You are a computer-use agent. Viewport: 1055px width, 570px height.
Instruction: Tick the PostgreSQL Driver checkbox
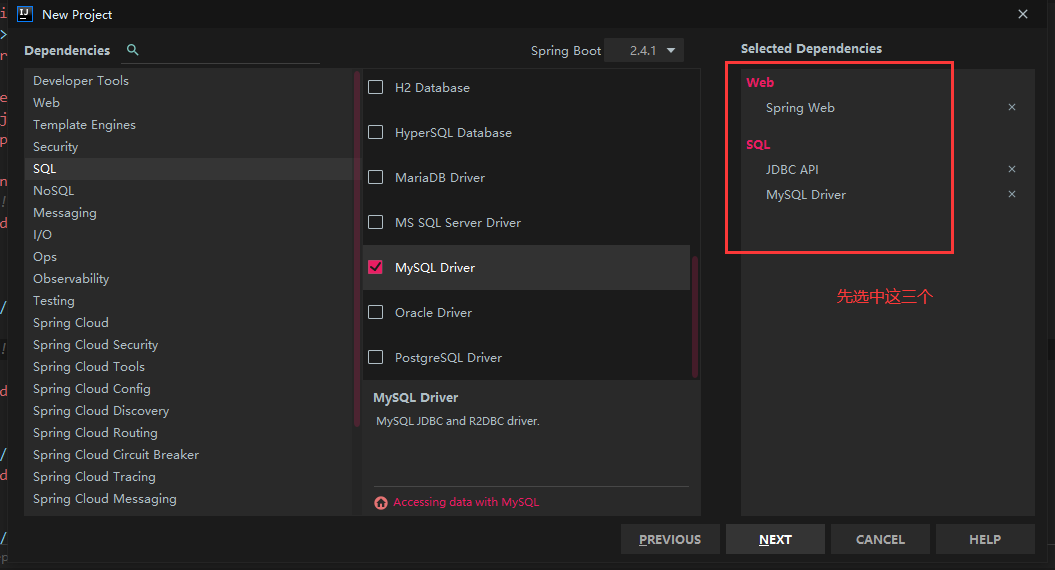(376, 357)
